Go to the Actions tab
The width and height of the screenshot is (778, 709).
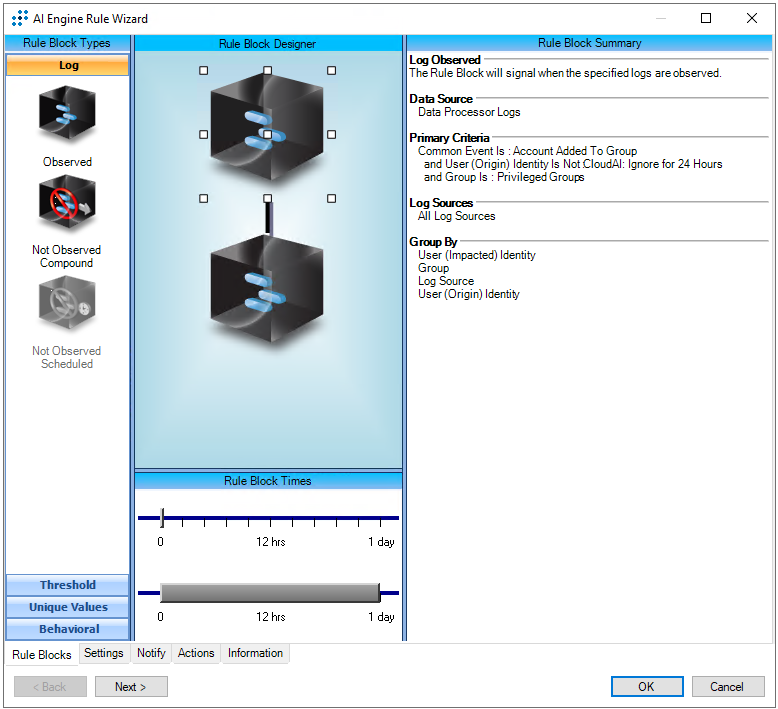click(196, 653)
